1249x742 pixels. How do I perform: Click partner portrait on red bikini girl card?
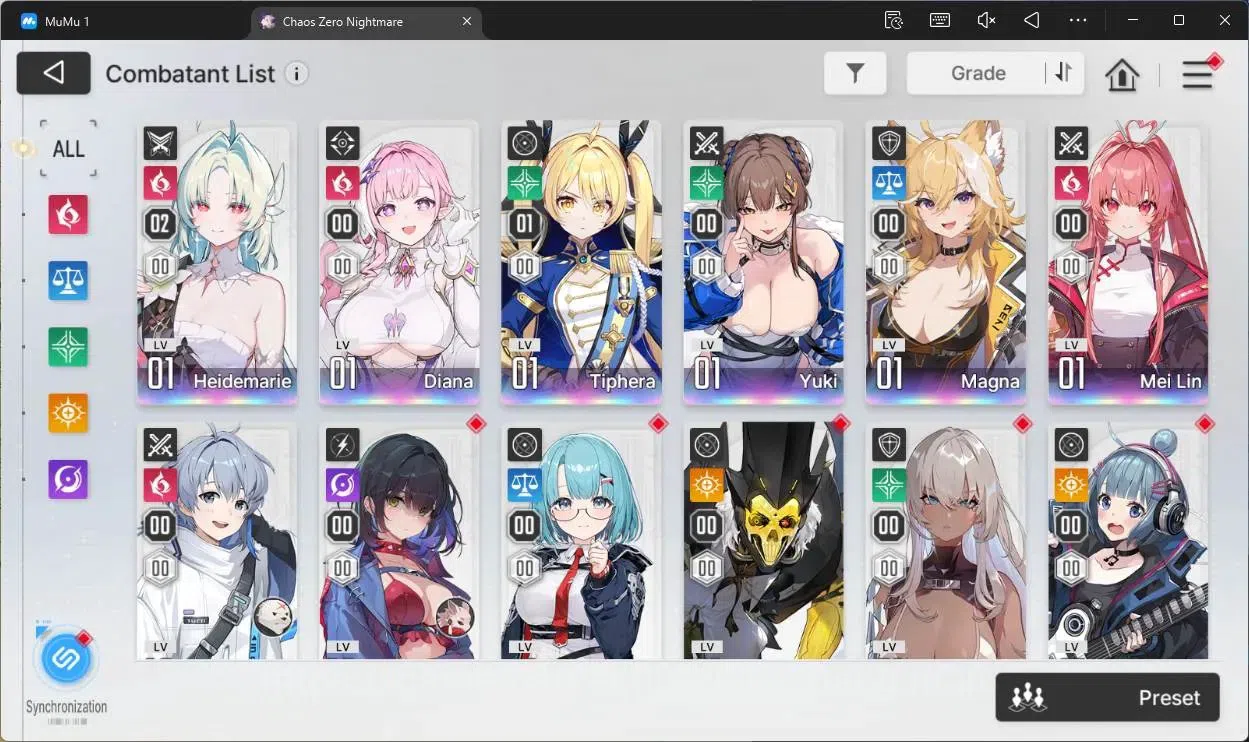[x=454, y=617]
